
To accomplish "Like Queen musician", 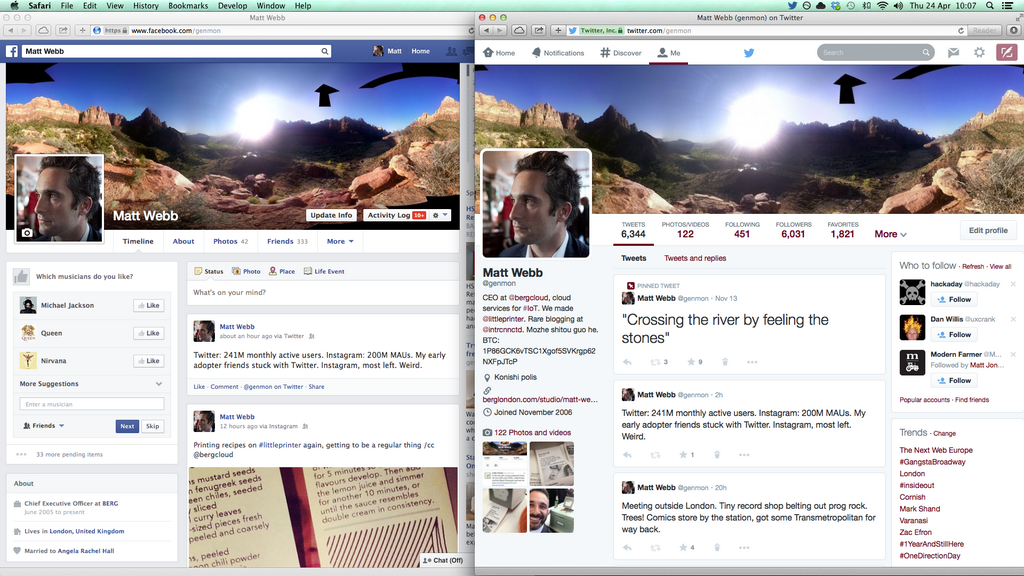I will tap(148, 333).
